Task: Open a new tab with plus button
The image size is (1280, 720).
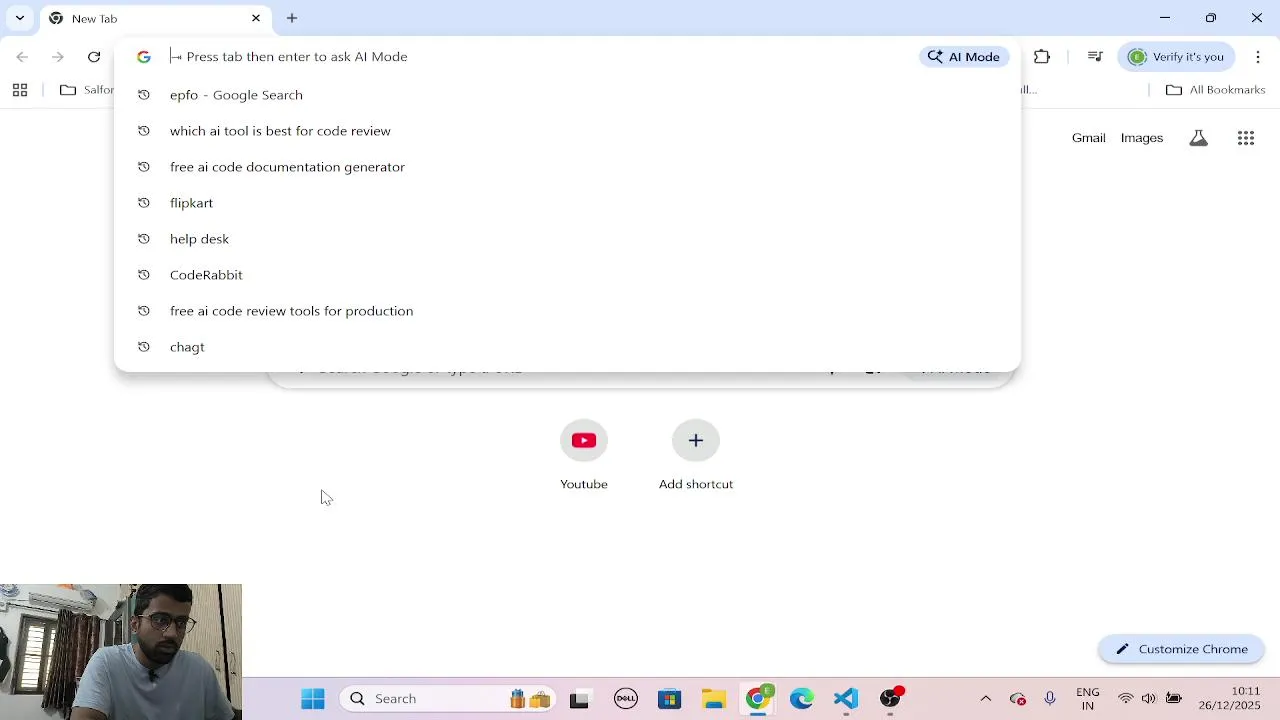Action: tap(292, 18)
